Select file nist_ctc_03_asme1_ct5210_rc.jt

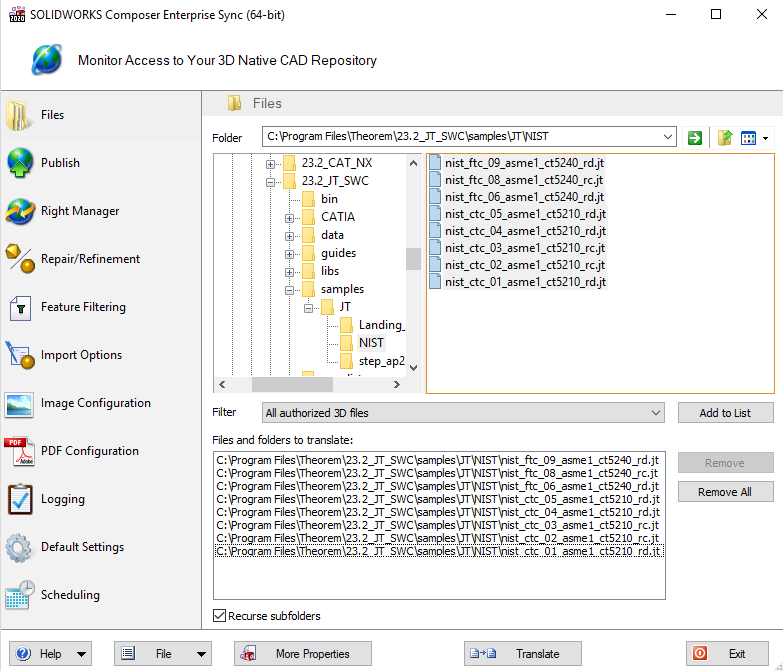tap(525, 248)
